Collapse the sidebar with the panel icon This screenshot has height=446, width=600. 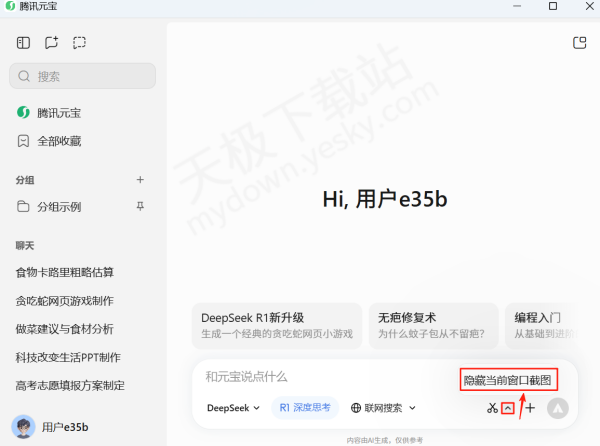[23, 42]
